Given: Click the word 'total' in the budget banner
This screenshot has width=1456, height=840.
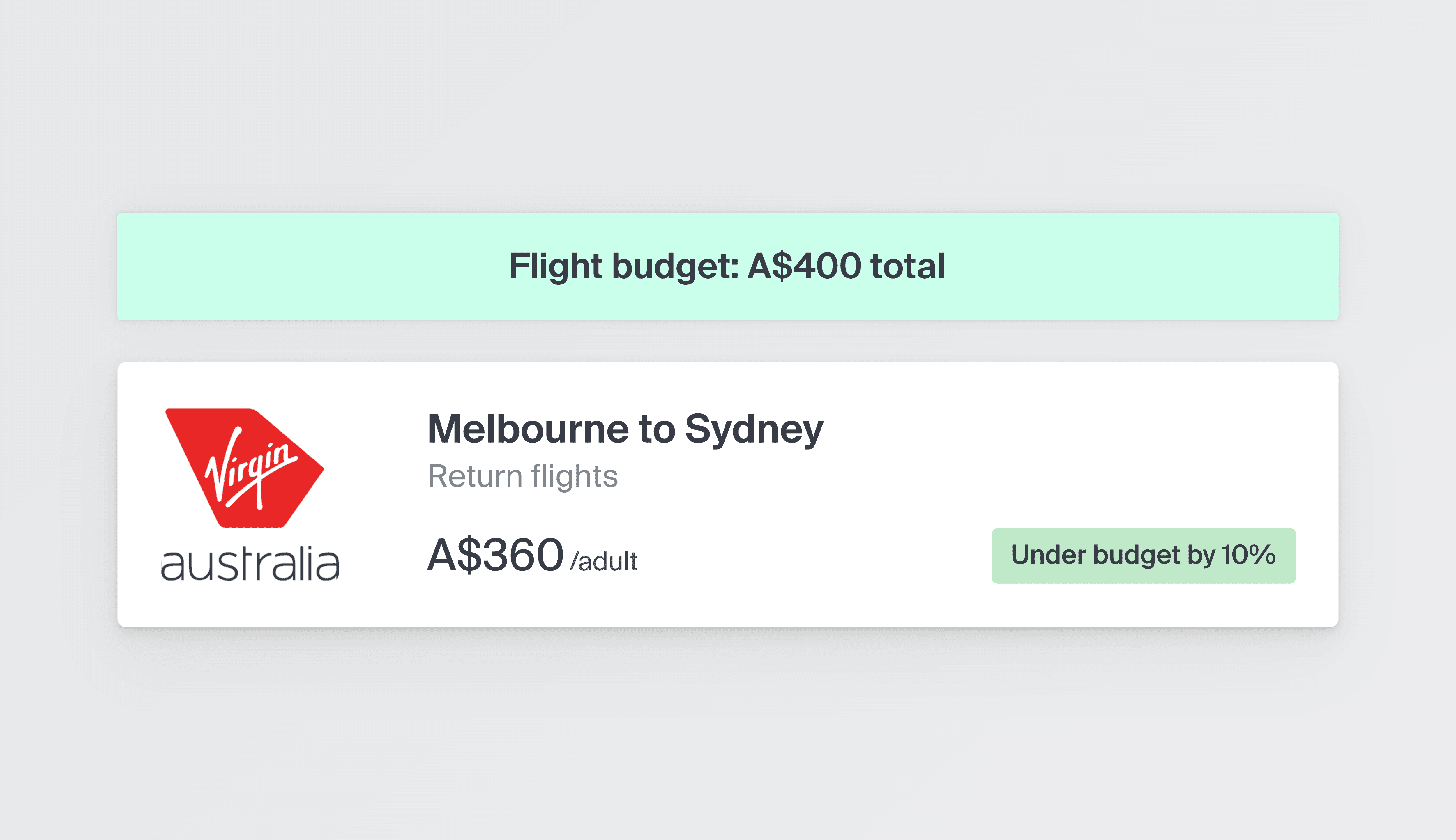Looking at the screenshot, I should 907,266.
